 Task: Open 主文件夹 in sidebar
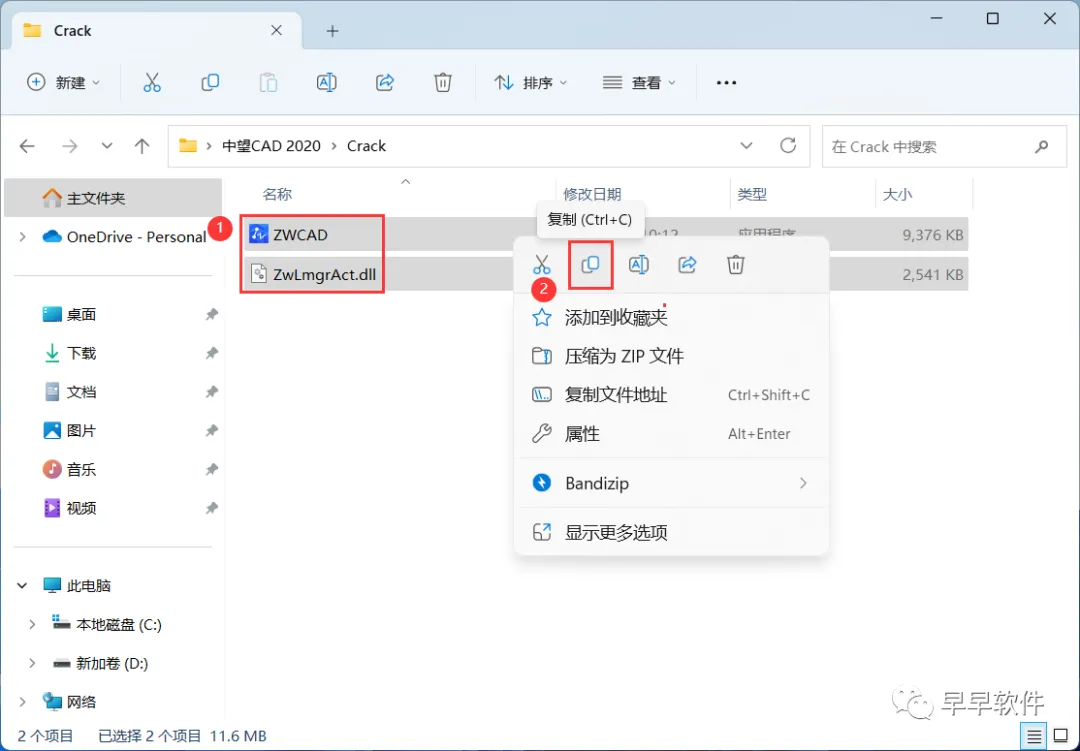(x=113, y=198)
